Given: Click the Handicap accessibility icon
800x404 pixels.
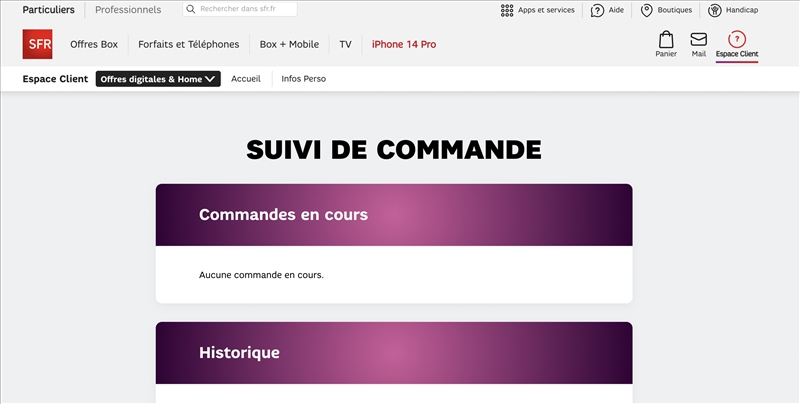Looking at the screenshot, I should pyautogui.click(x=715, y=10).
